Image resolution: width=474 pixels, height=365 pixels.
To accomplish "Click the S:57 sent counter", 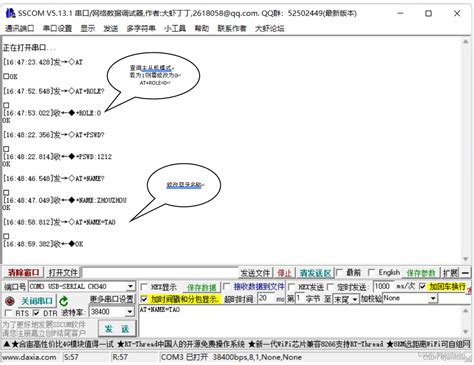I will click(x=71, y=357).
